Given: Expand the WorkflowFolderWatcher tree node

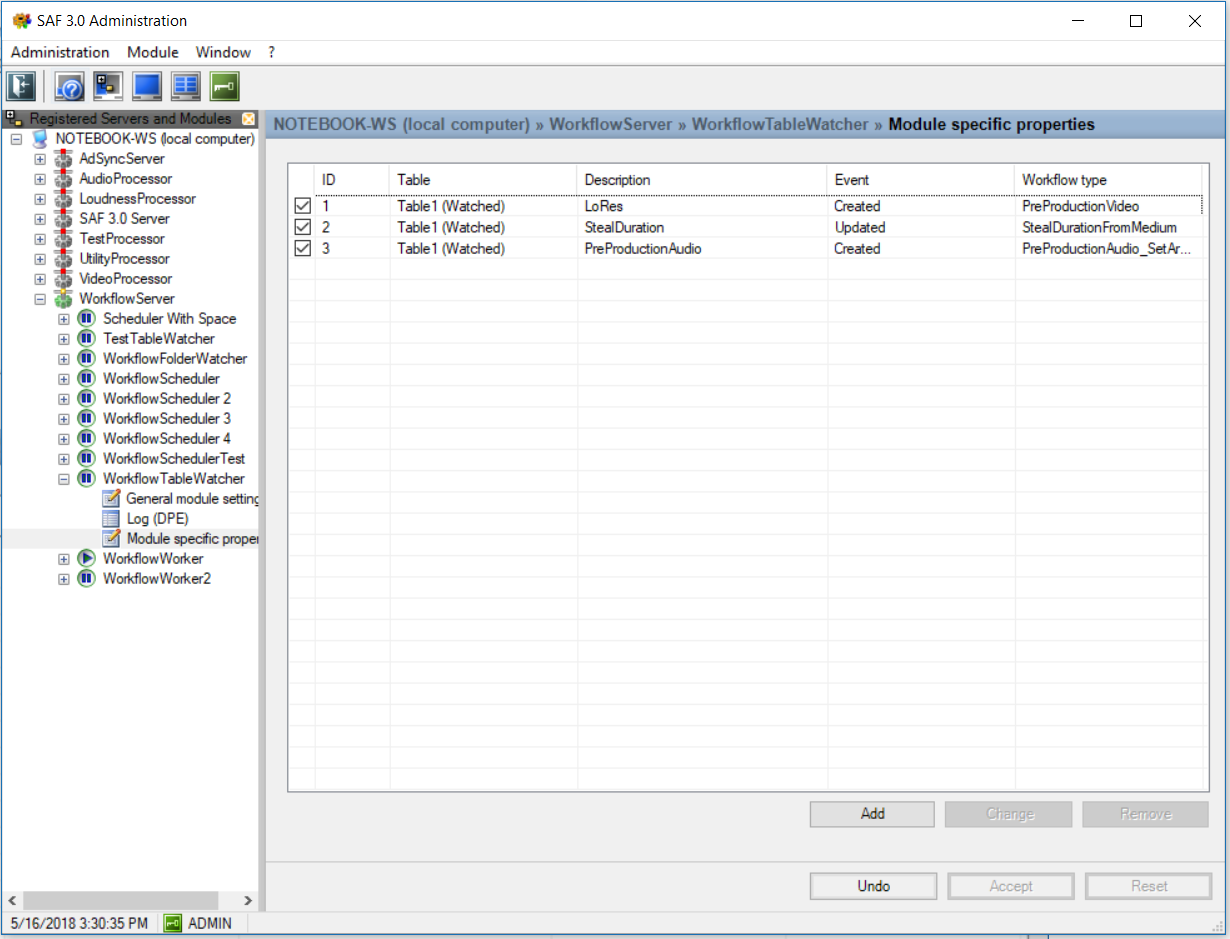Looking at the screenshot, I should coord(64,359).
